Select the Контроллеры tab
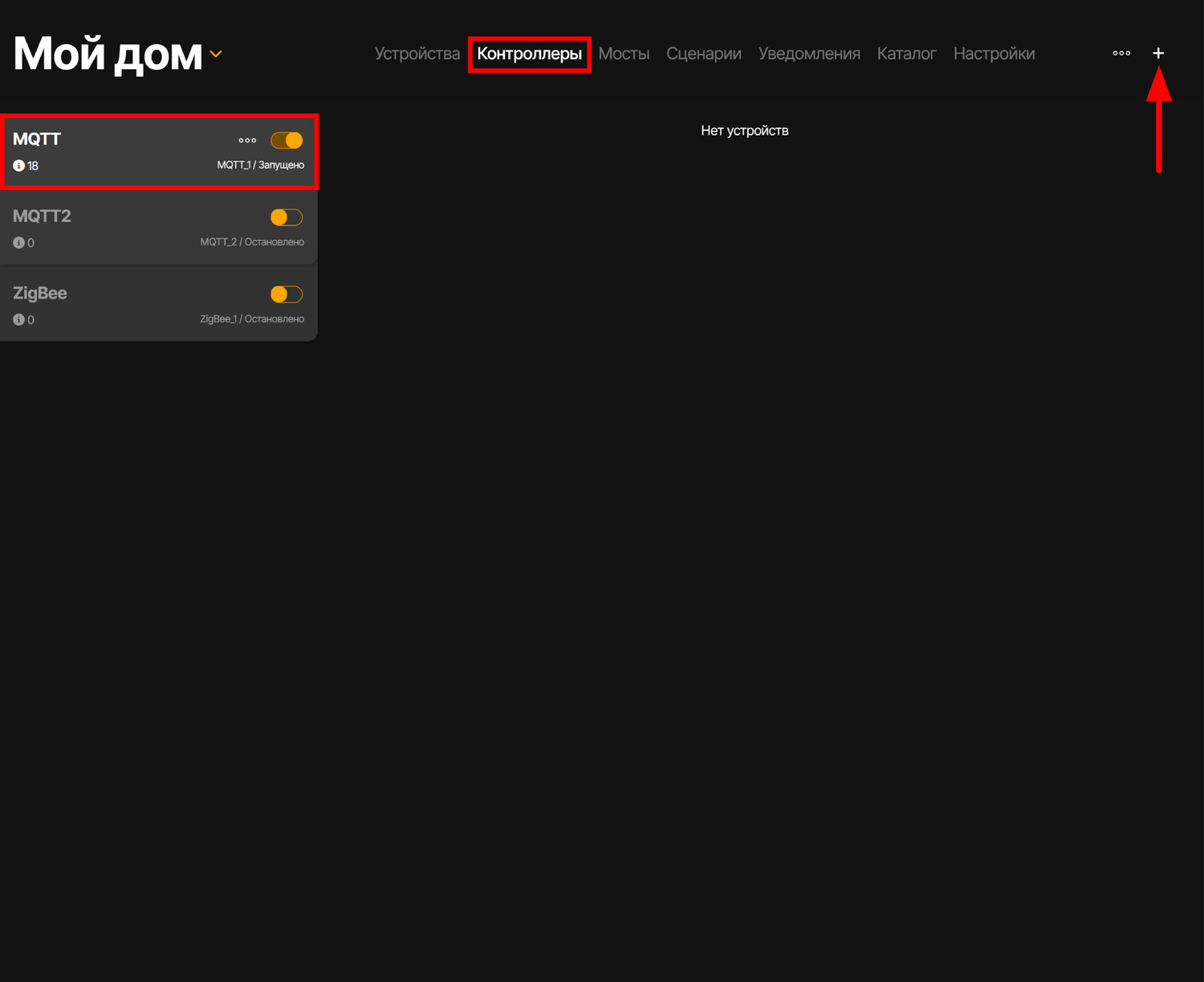This screenshot has height=982, width=1204. tap(529, 54)
